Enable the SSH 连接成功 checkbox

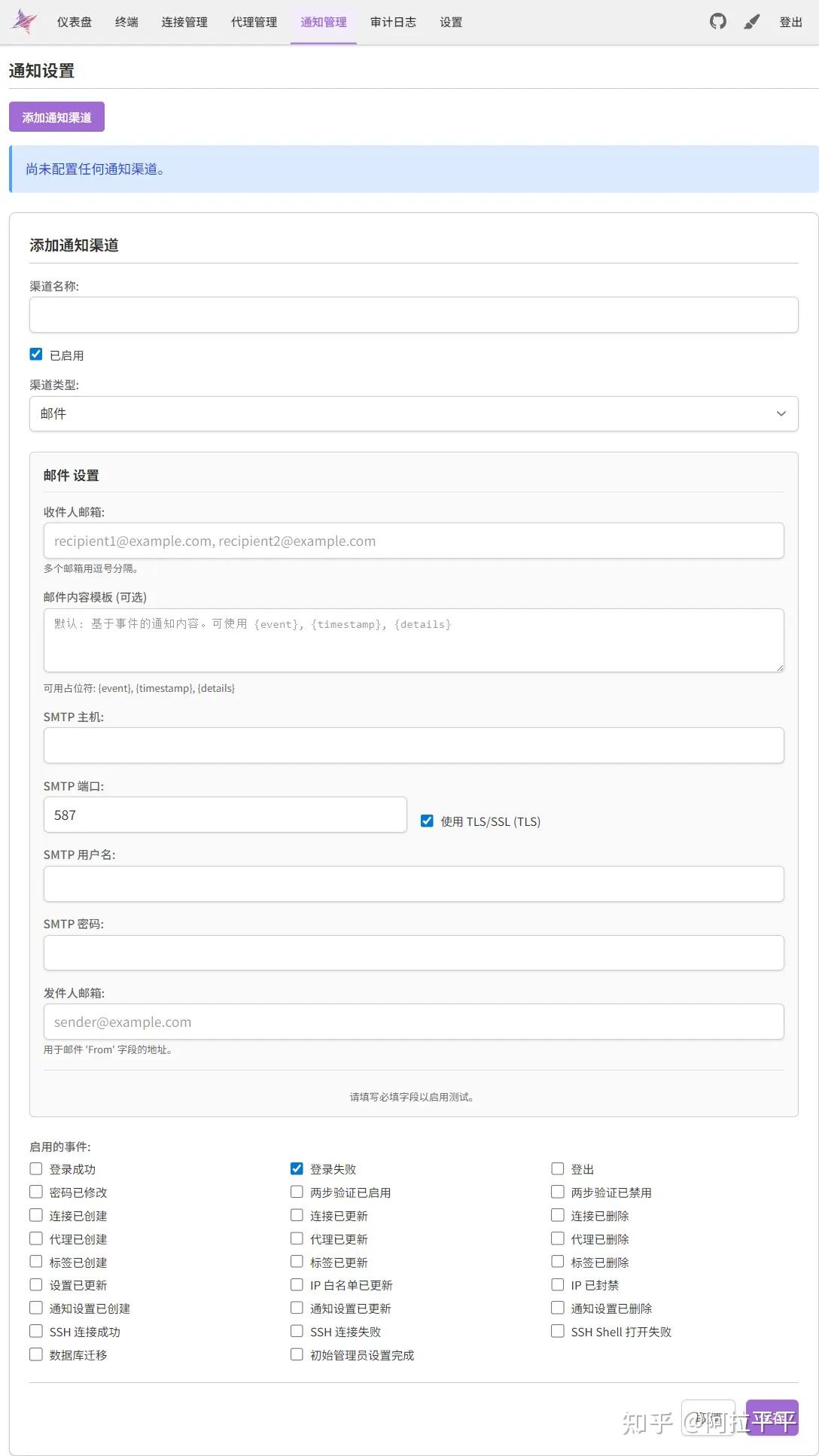(36, 1331)
